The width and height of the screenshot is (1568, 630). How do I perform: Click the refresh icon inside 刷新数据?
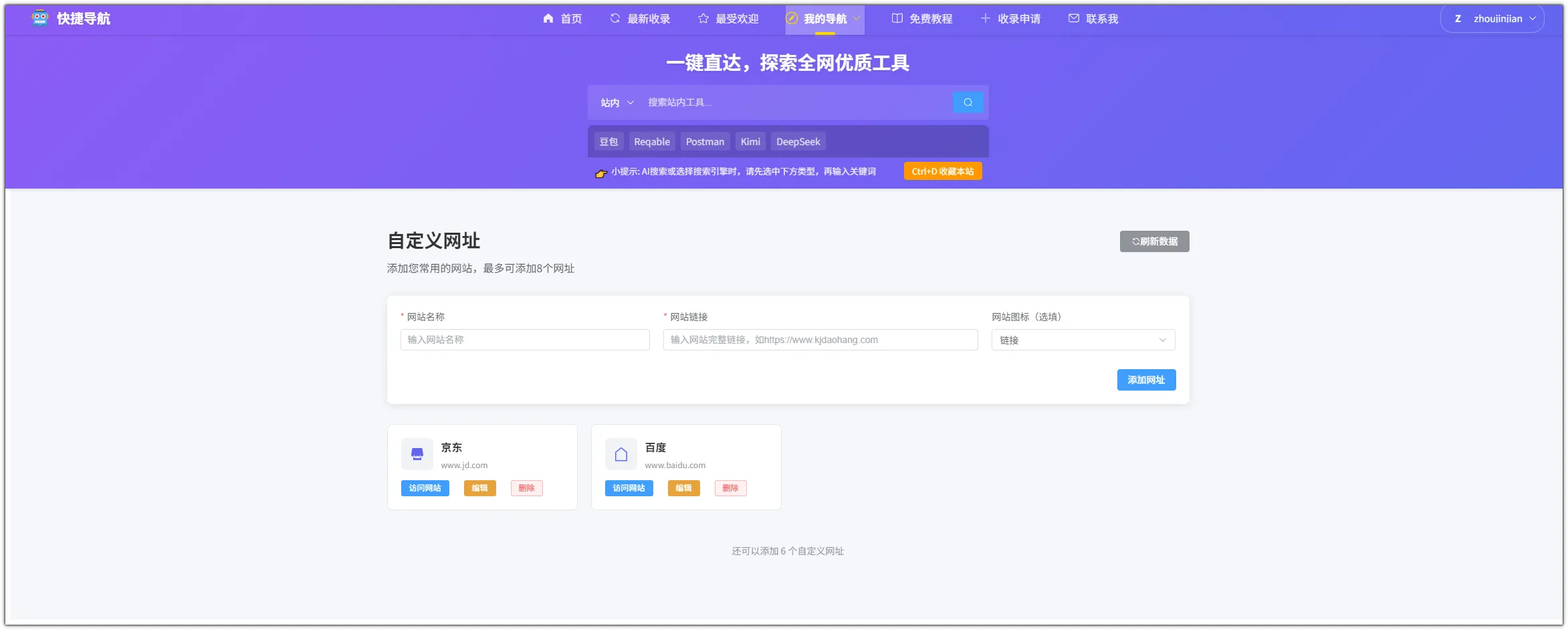tap(1135, 241)
